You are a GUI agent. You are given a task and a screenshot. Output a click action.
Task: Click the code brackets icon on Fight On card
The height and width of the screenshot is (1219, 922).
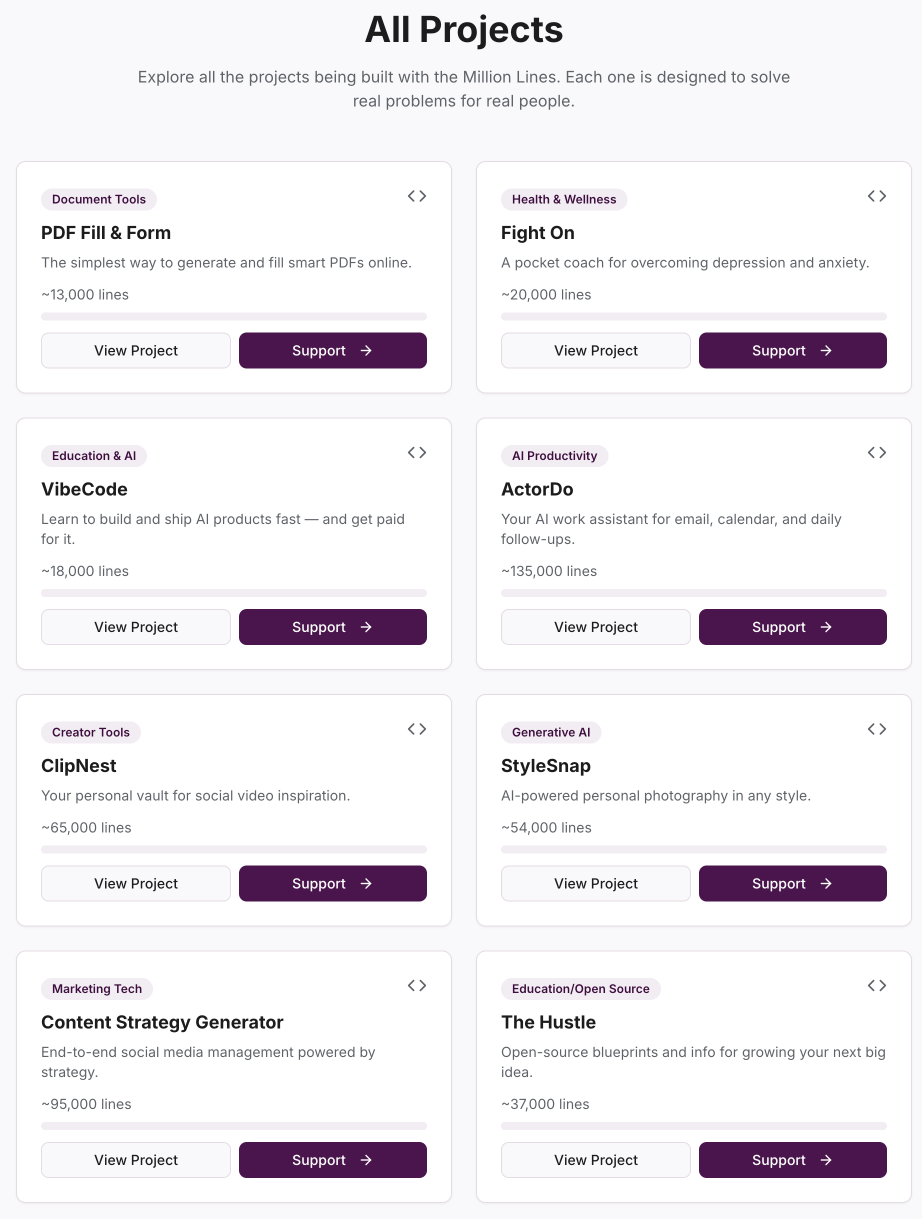coord(877,196)
